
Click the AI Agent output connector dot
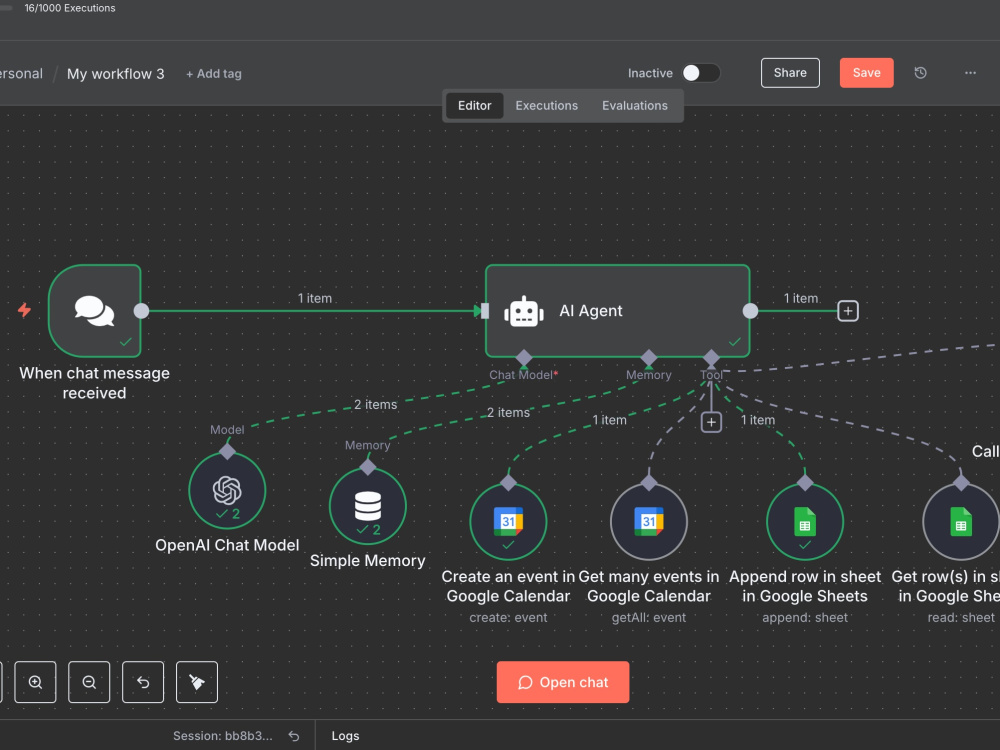tap(751, 311)
